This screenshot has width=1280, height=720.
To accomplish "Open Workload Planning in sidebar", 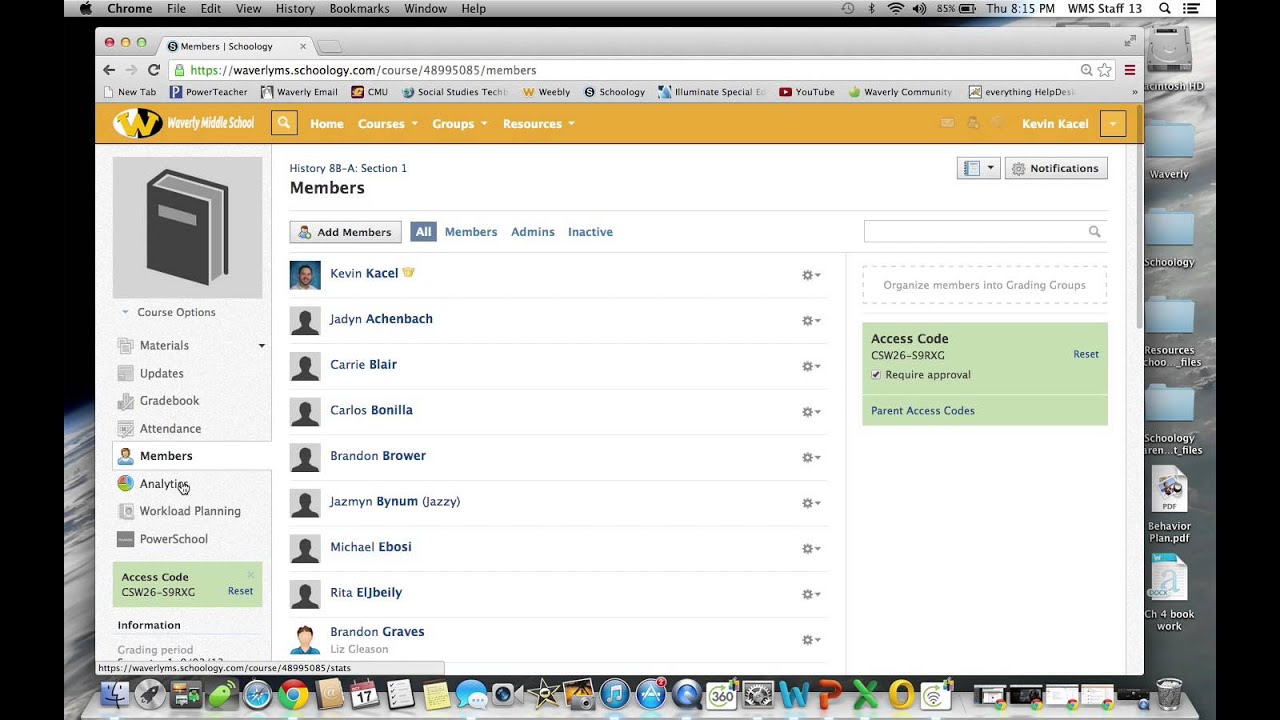I will coord(190,511).
